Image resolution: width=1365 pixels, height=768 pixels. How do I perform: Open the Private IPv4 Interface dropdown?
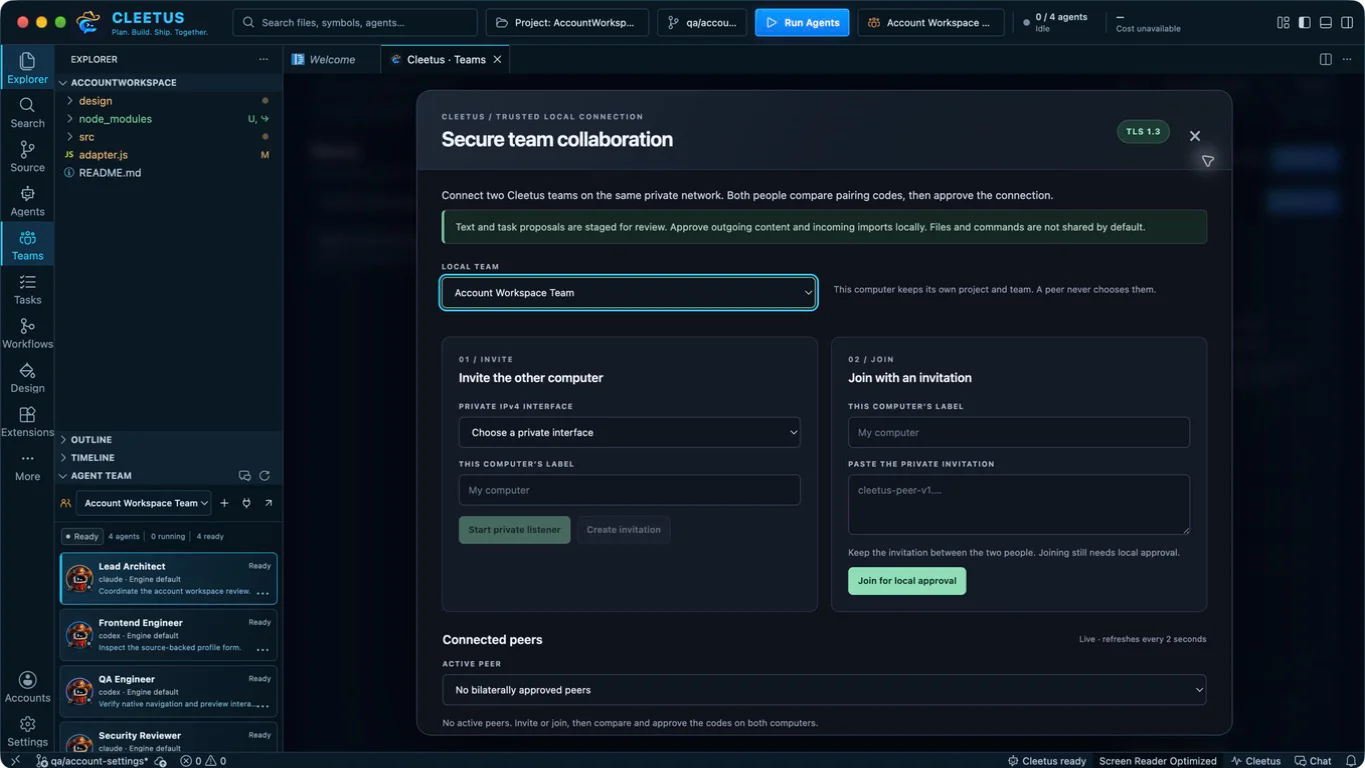point(629,432)
